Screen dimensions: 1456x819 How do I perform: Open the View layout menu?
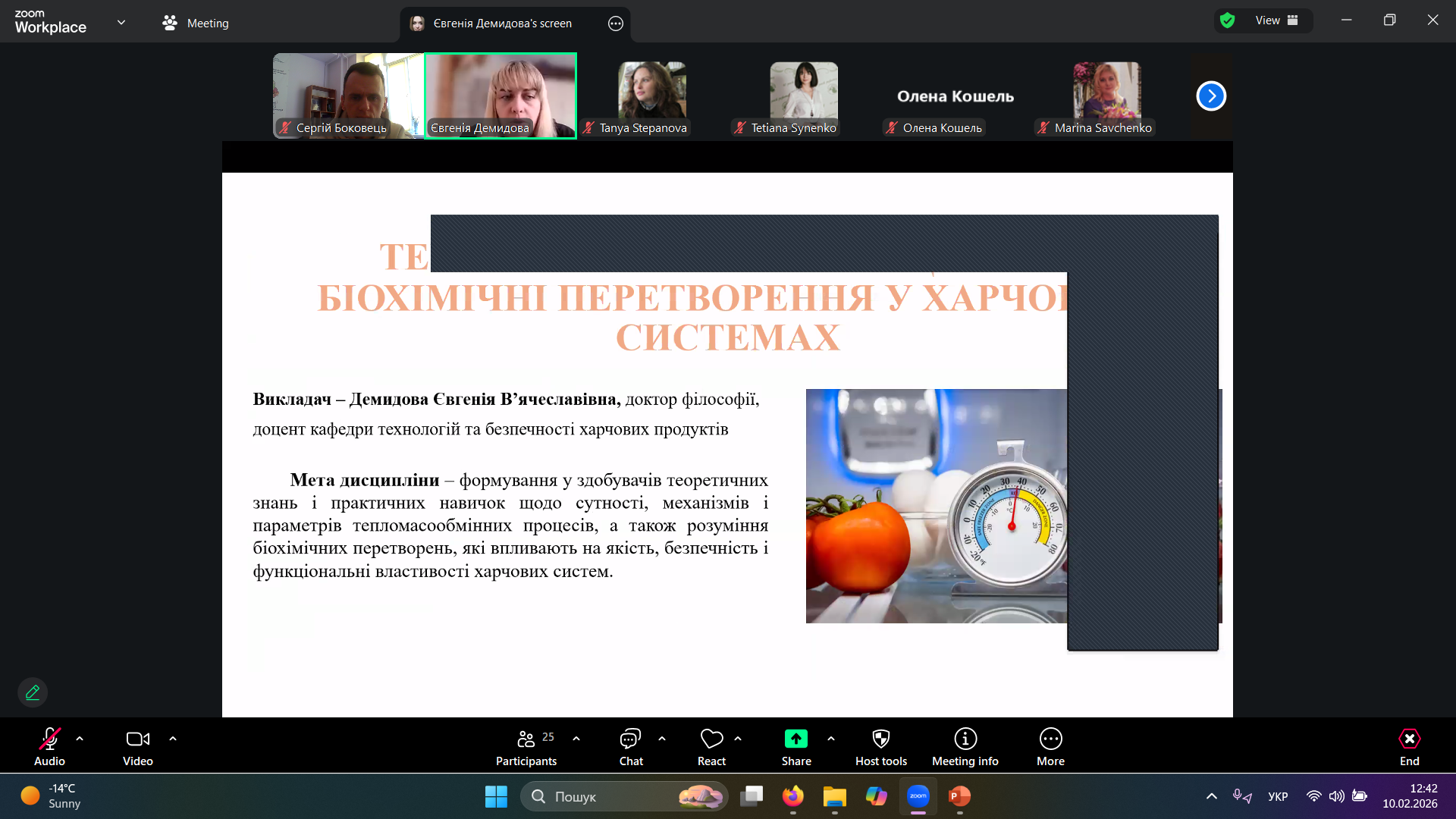point(1276,20)
